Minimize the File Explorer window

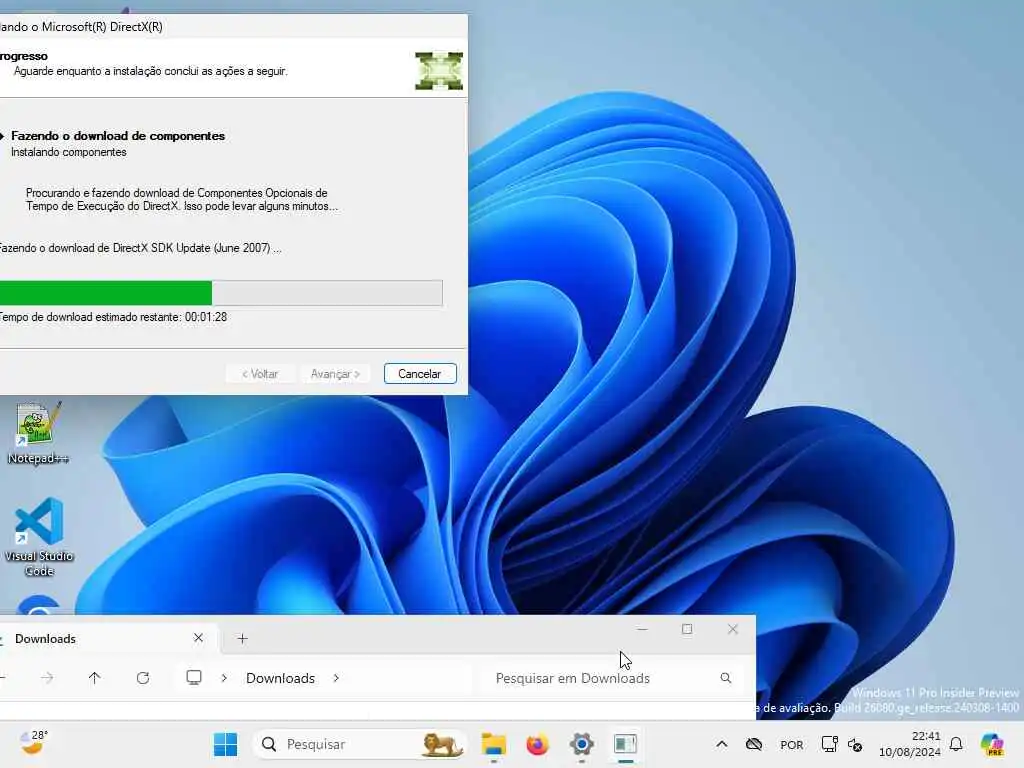point(642,629)
